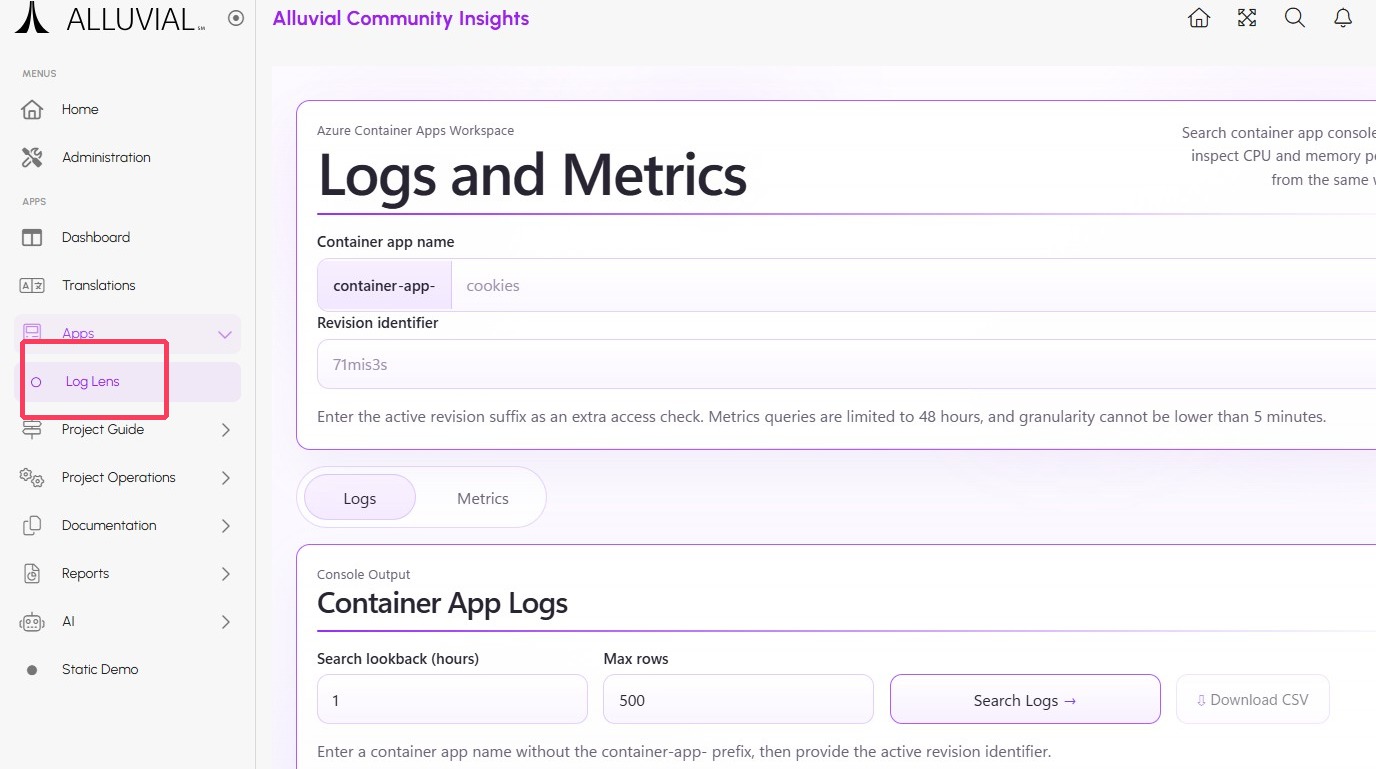The width and height of the screenshot is (1376, 769).
Task: Click the Project Operations gears icon
Action: 32,477
